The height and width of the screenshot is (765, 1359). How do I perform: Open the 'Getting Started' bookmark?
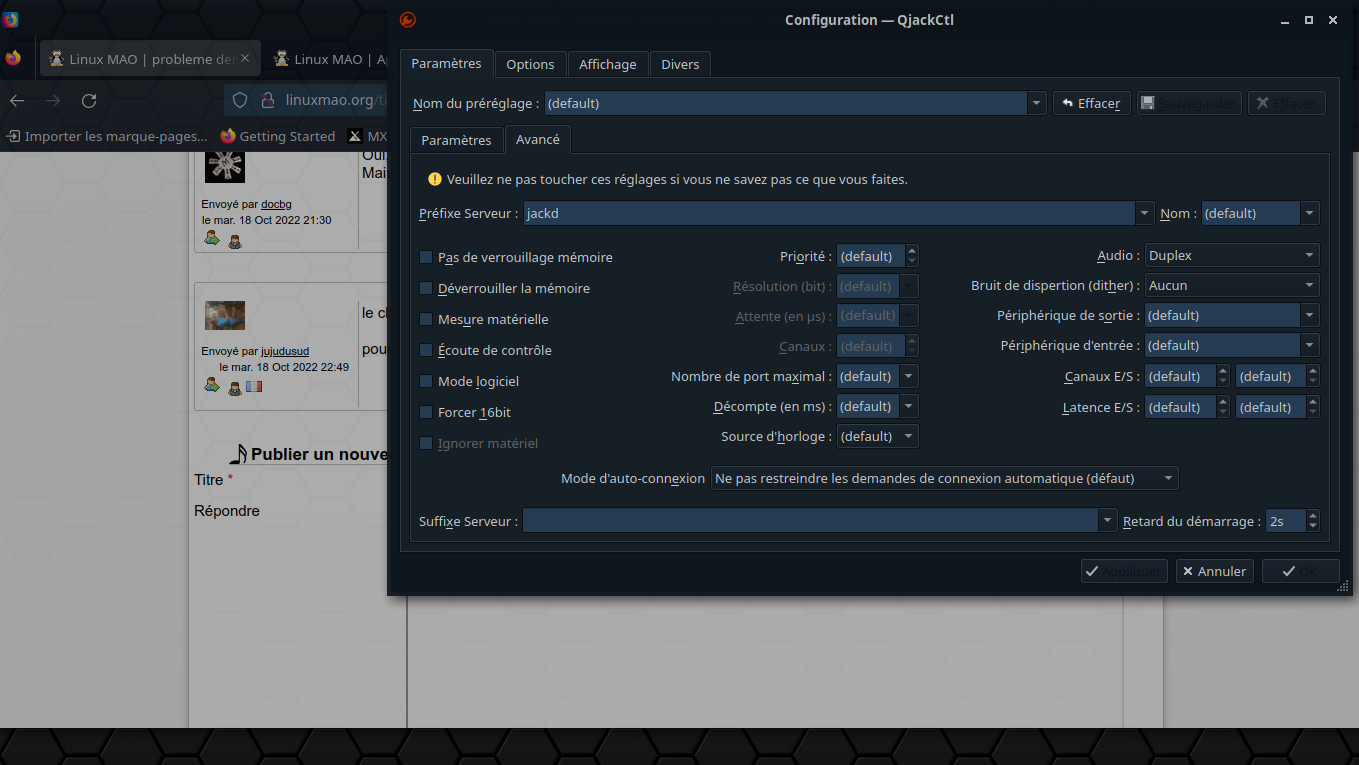(x=278, y=136)
